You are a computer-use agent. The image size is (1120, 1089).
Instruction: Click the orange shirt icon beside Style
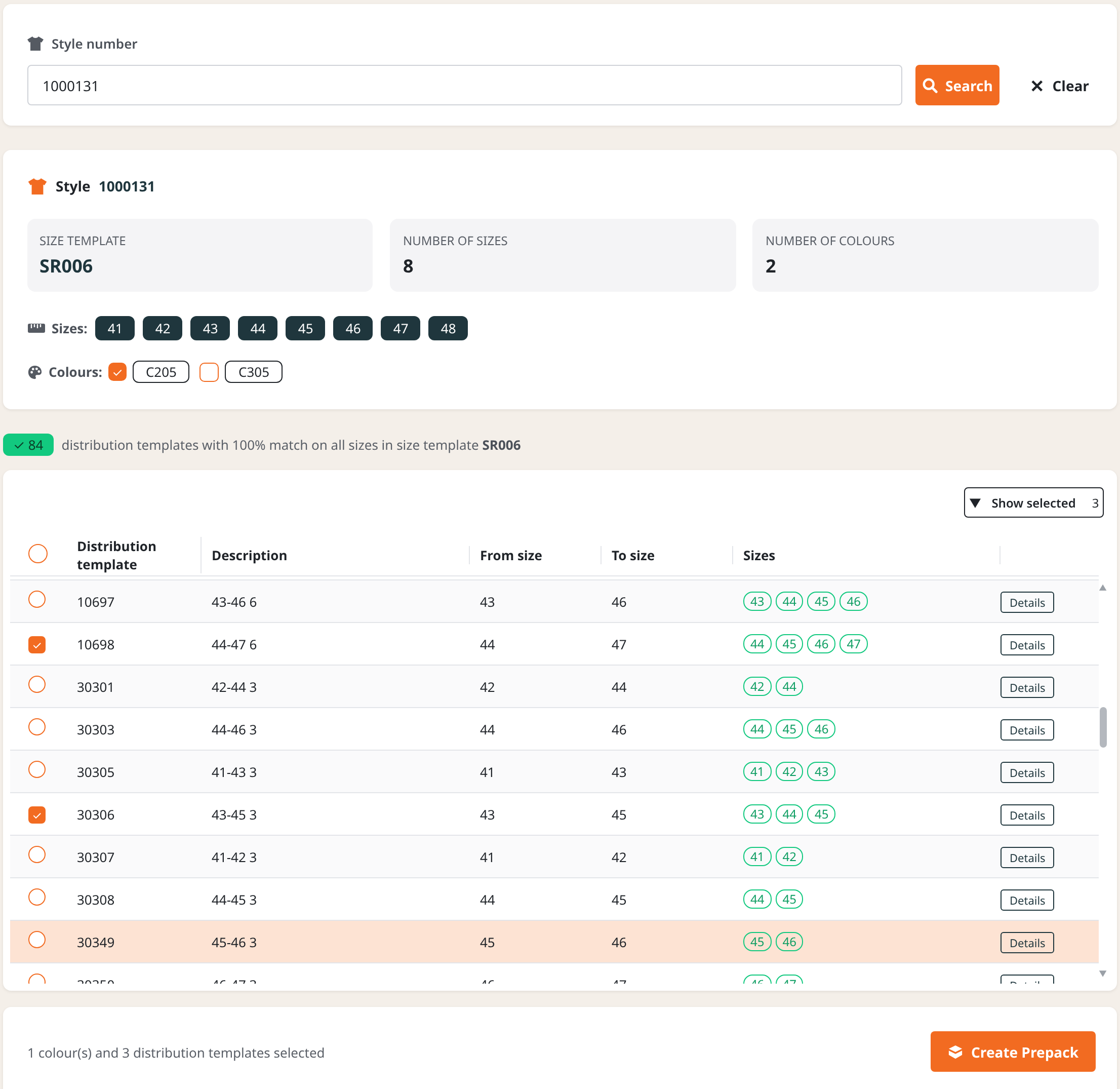click(37, 186)
